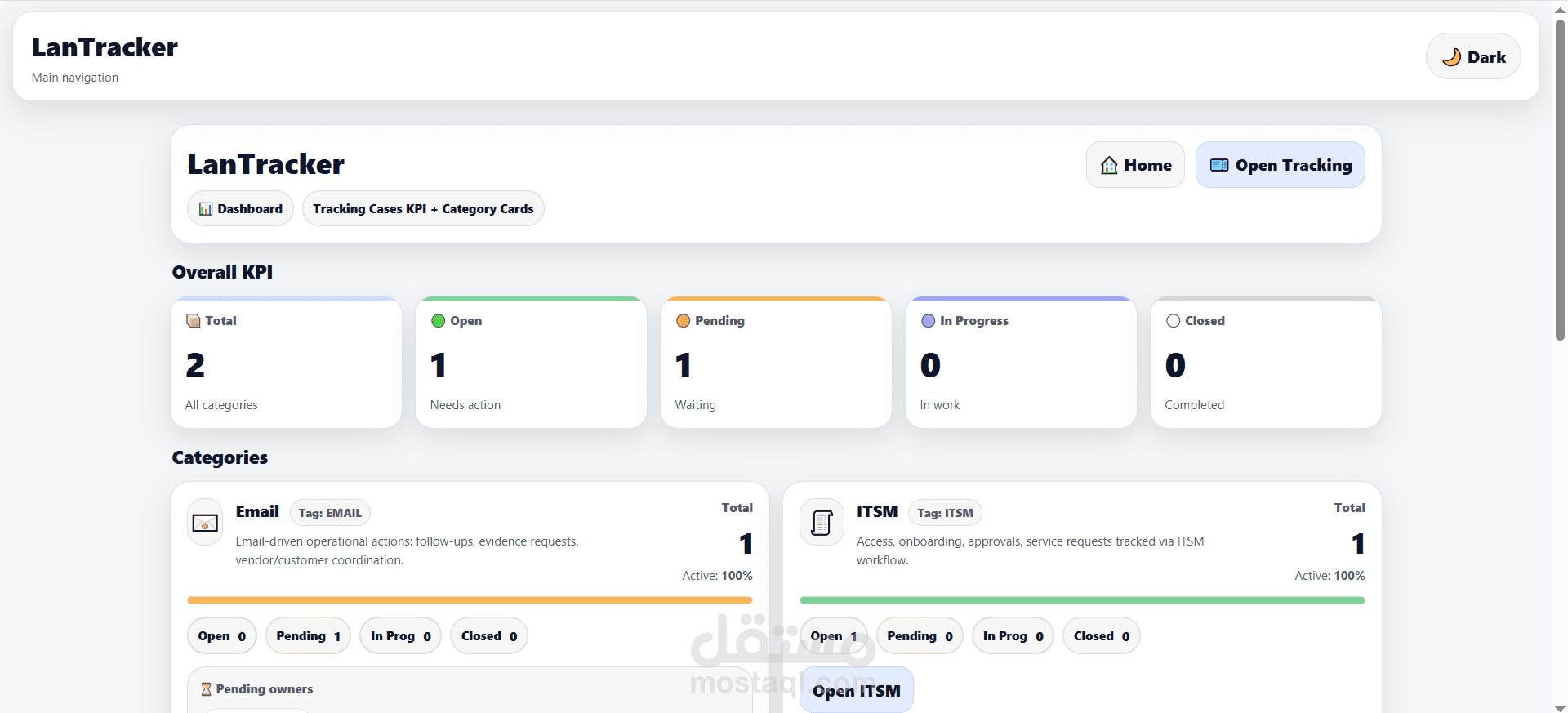Click the Categories heading
The width and height of the screenshot is (1568, 713).
tap(220, 457)
